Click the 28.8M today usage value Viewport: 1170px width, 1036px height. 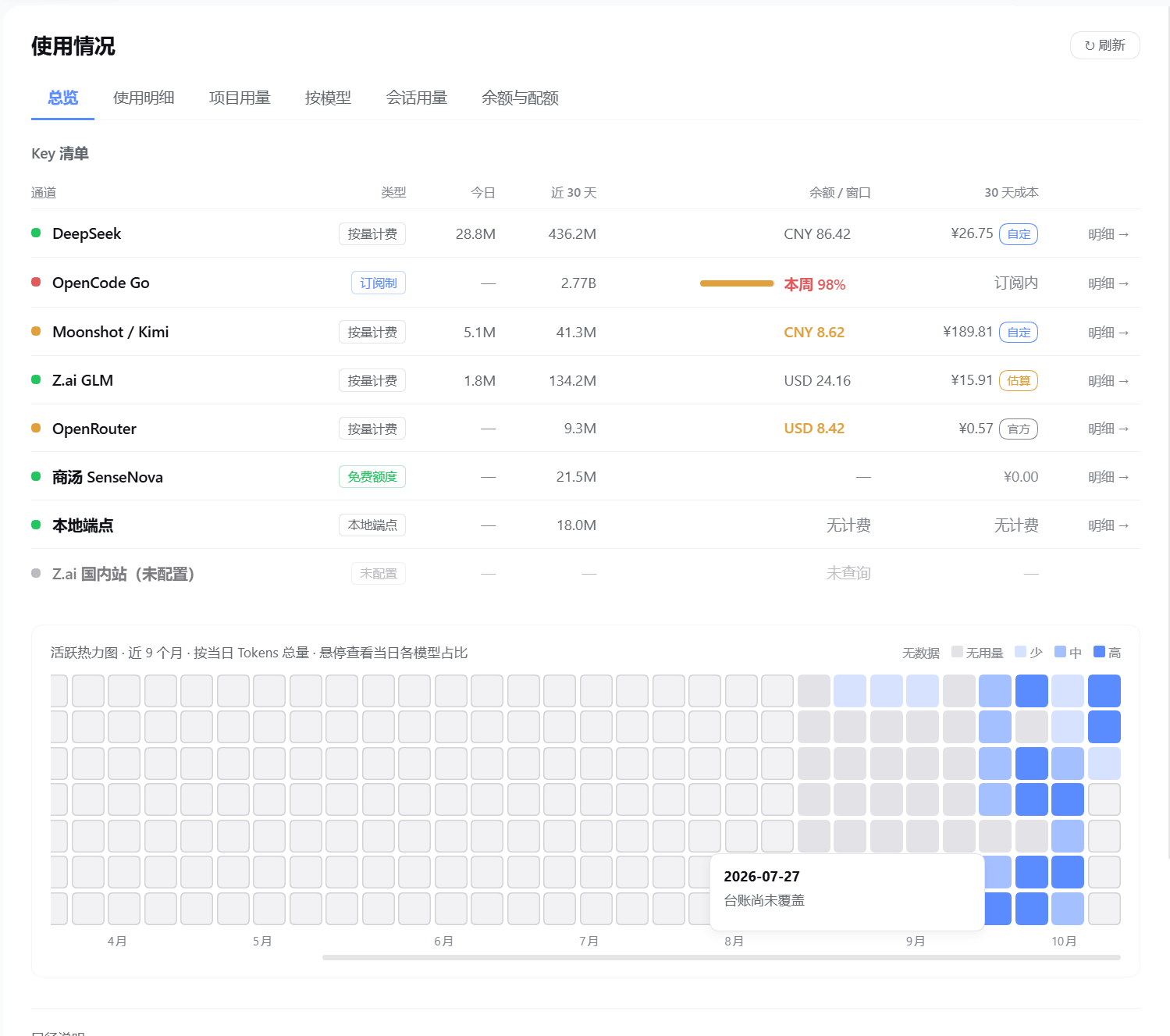pyautogui.click(x=475, y=234)
